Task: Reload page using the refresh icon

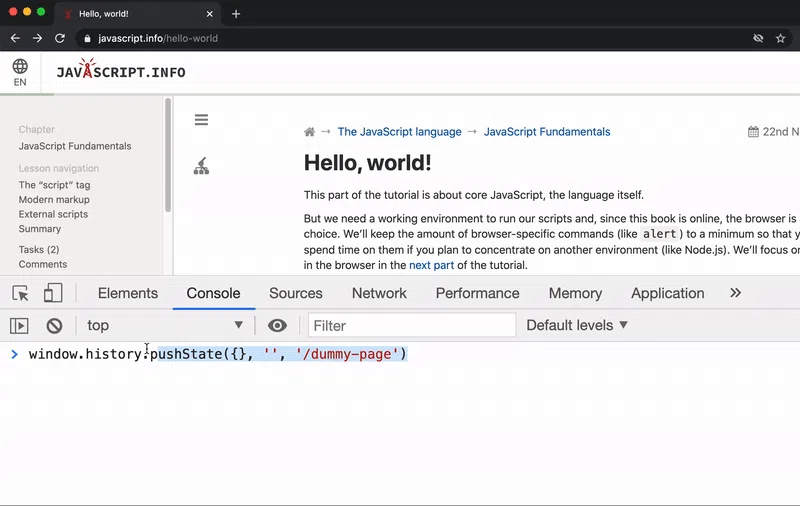Action: (60, 38)
